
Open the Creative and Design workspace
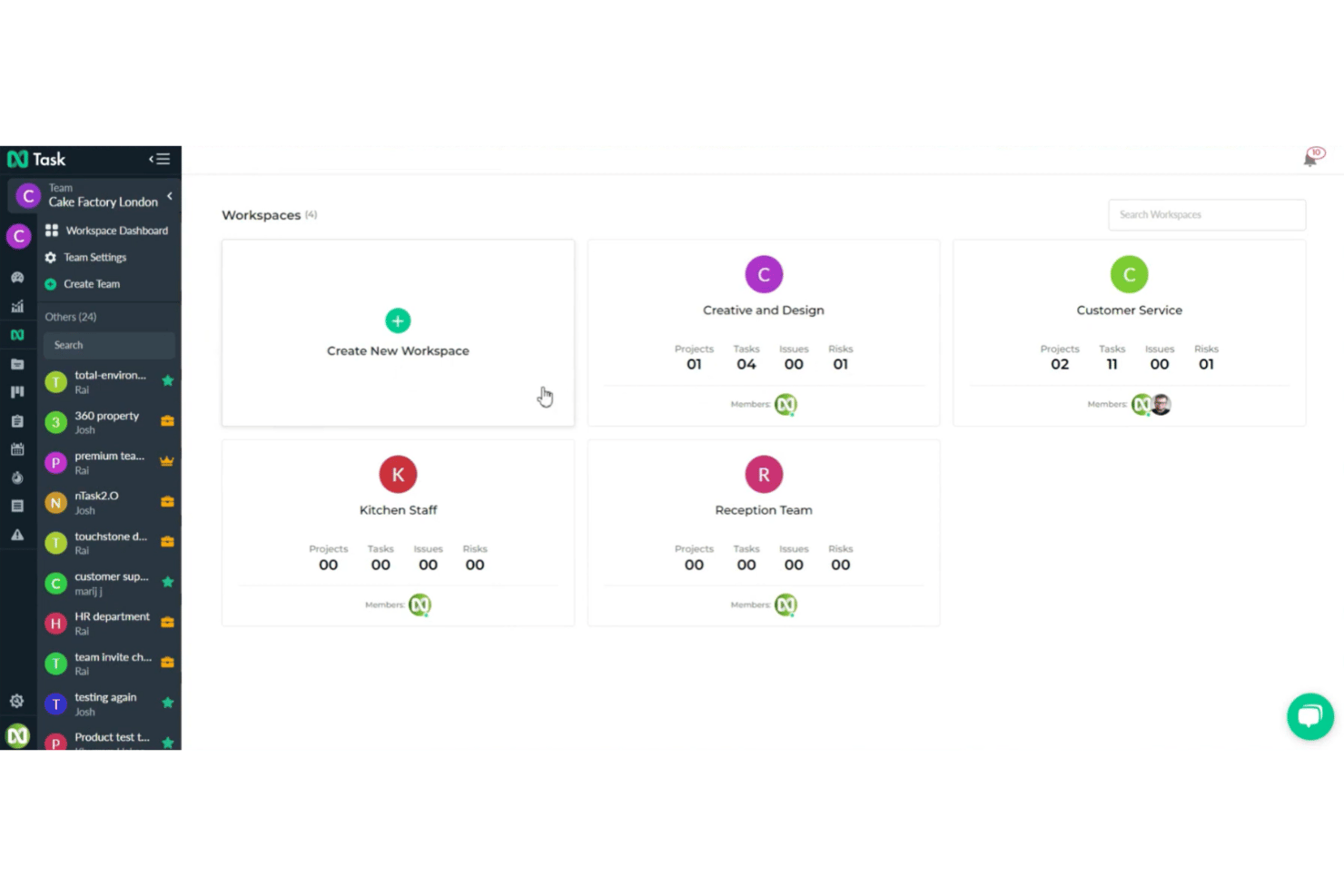coord(764,332)
